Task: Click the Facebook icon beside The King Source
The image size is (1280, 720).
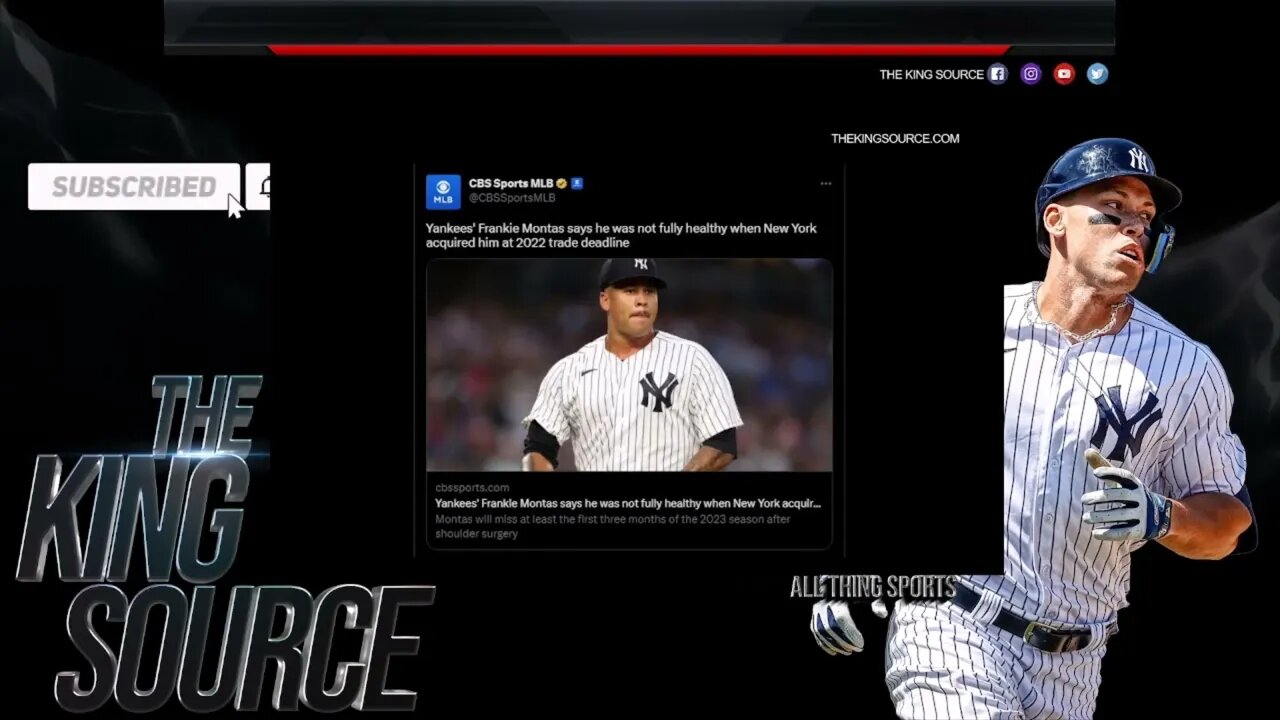Action: tap(997, 74)
